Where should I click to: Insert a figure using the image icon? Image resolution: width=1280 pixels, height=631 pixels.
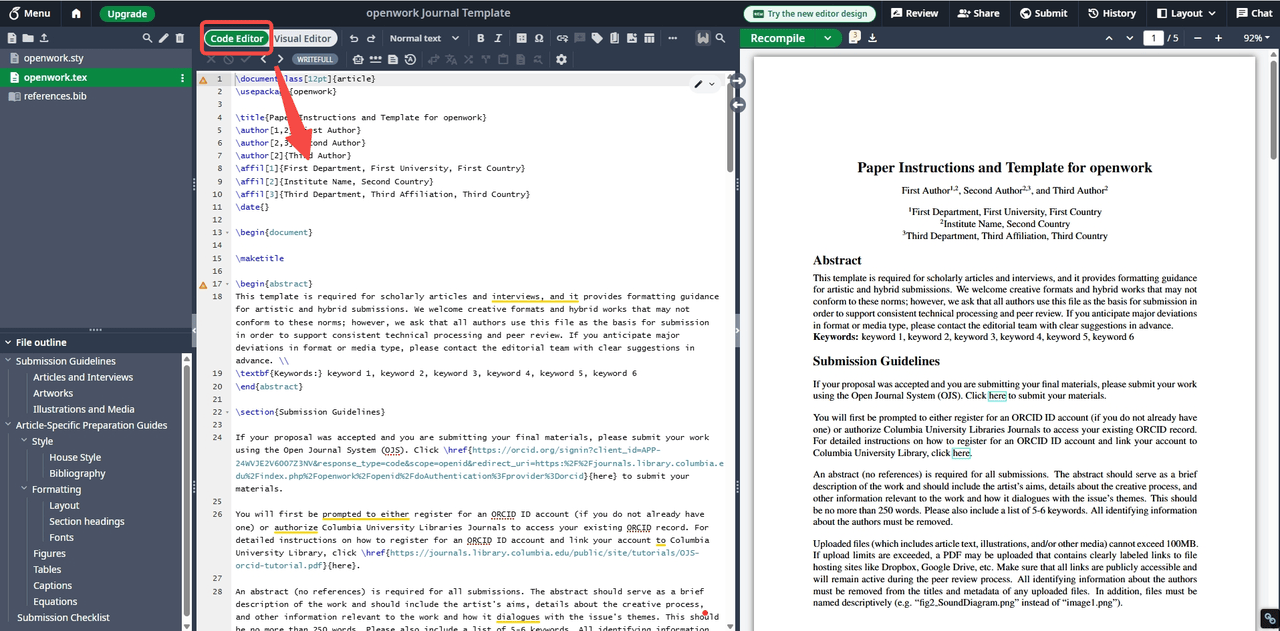[x=632, y=37]
